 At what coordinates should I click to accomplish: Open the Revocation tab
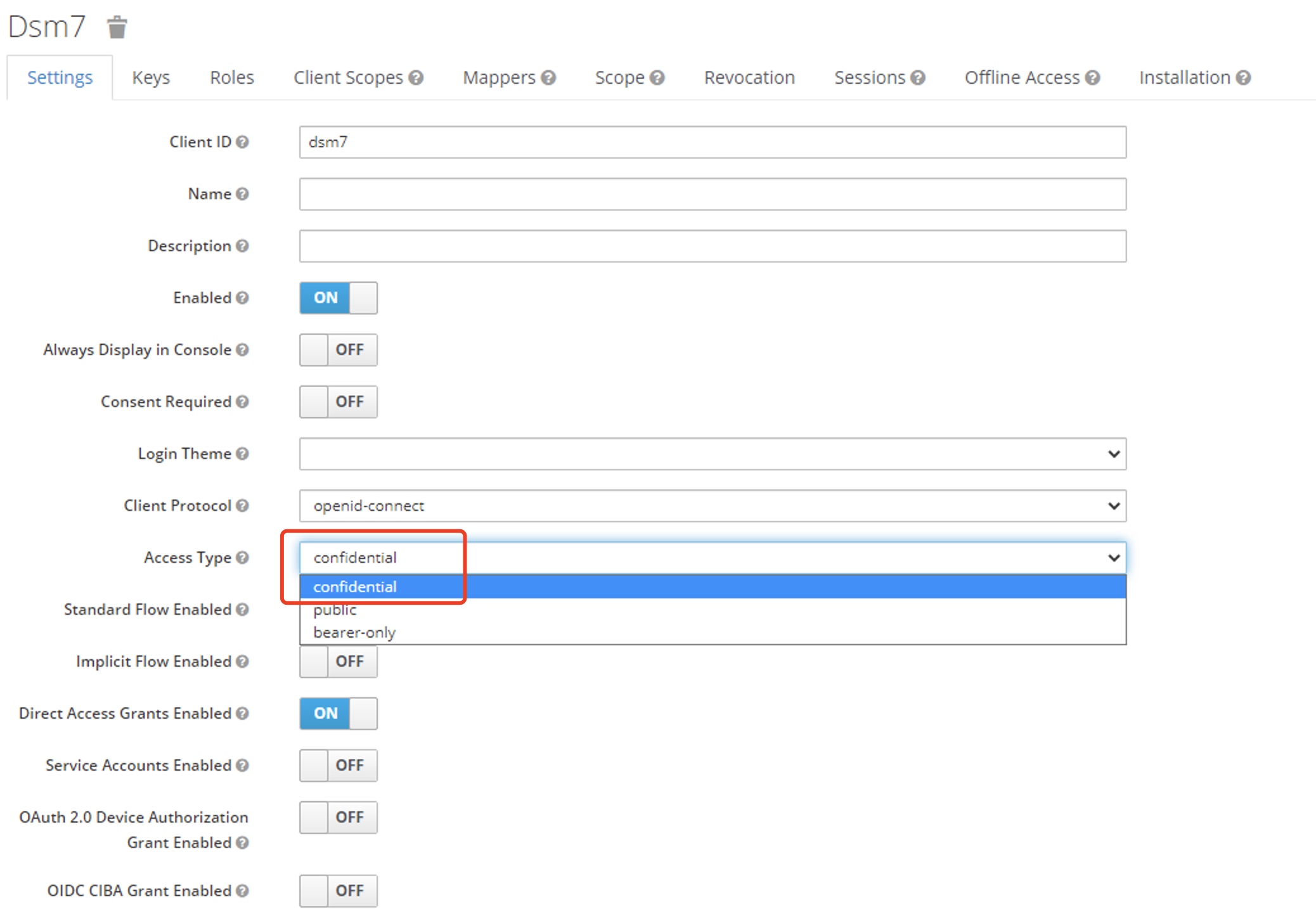coord(749,78)
